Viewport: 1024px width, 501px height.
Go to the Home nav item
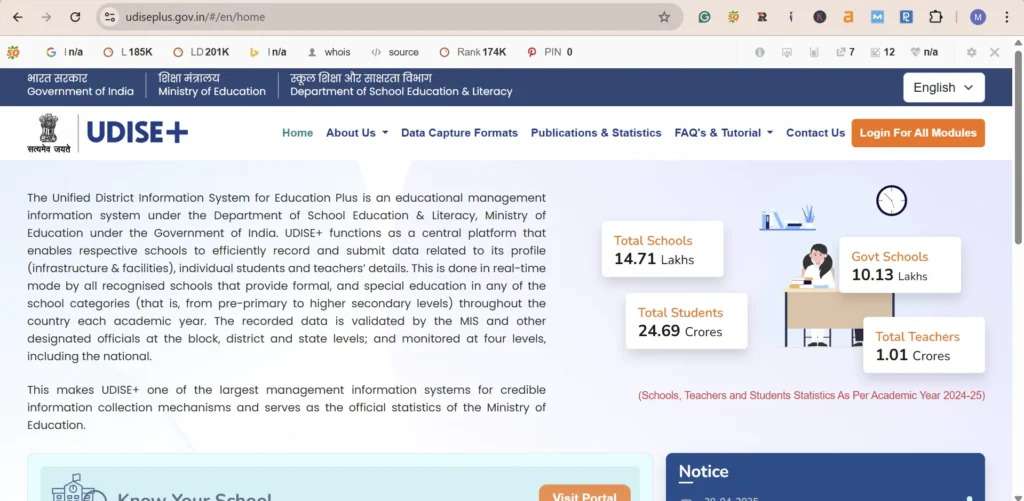pyautogui.click(x=297, y=133)
